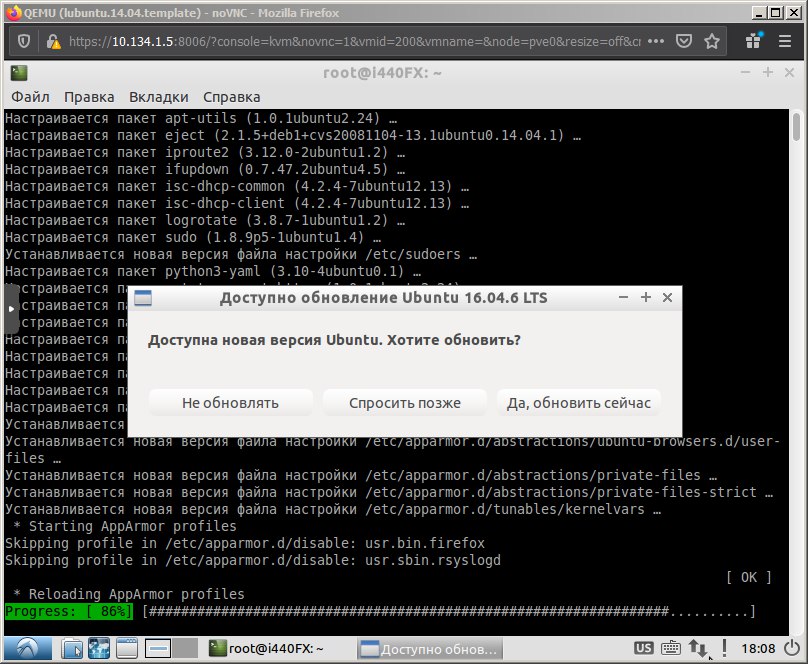Expand the noVNC control panel handle

(x=11, y=309)
